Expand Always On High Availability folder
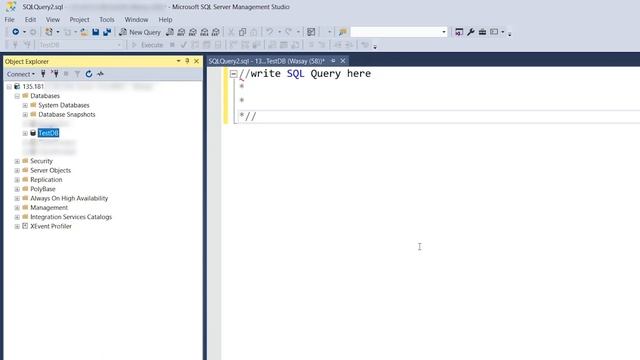 (x=17, y=198)
